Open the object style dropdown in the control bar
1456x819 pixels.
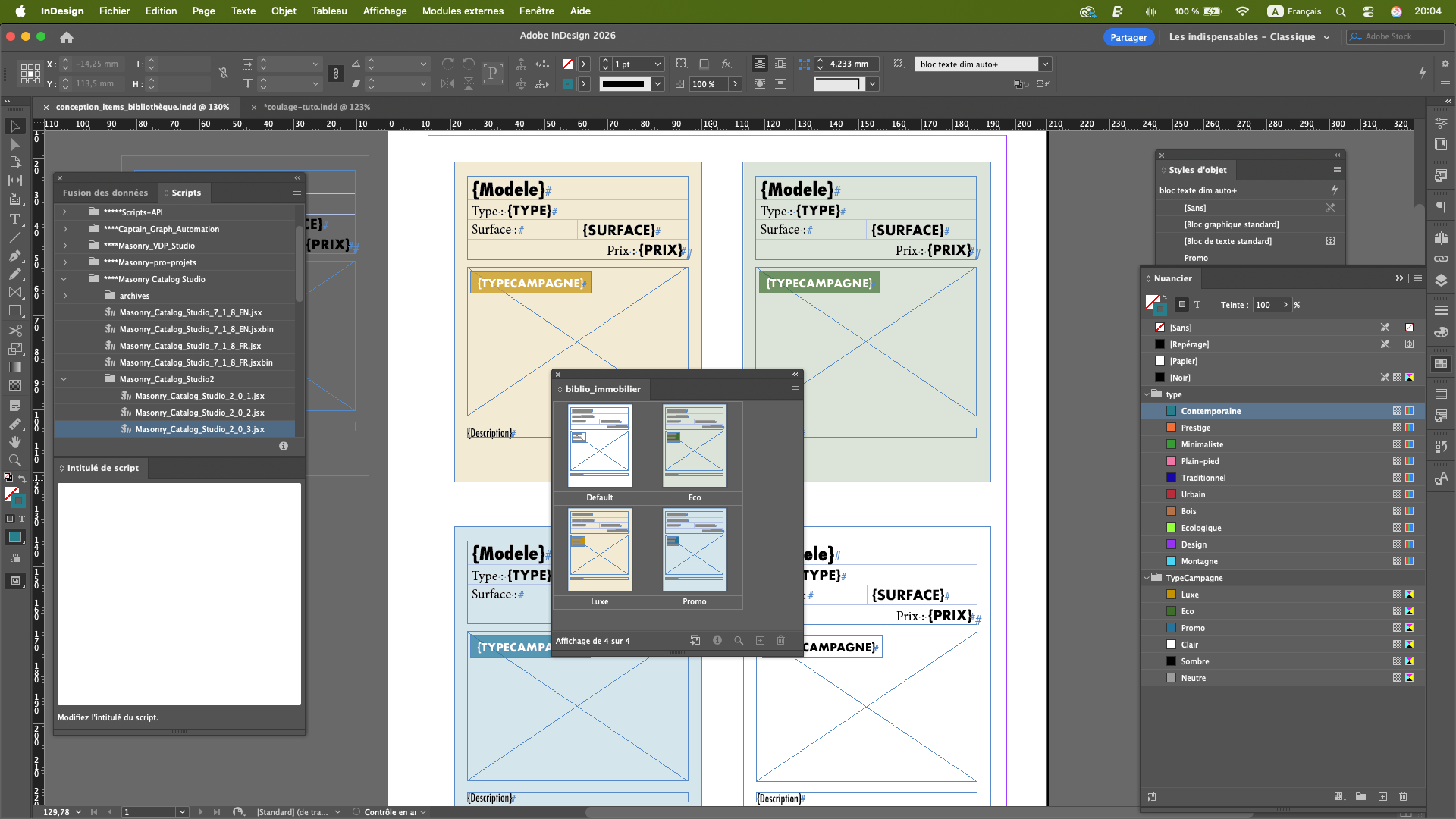[1045, 64]
